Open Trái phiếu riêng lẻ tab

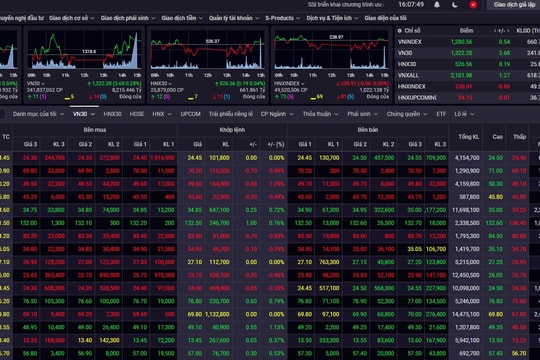coord(231,114)
